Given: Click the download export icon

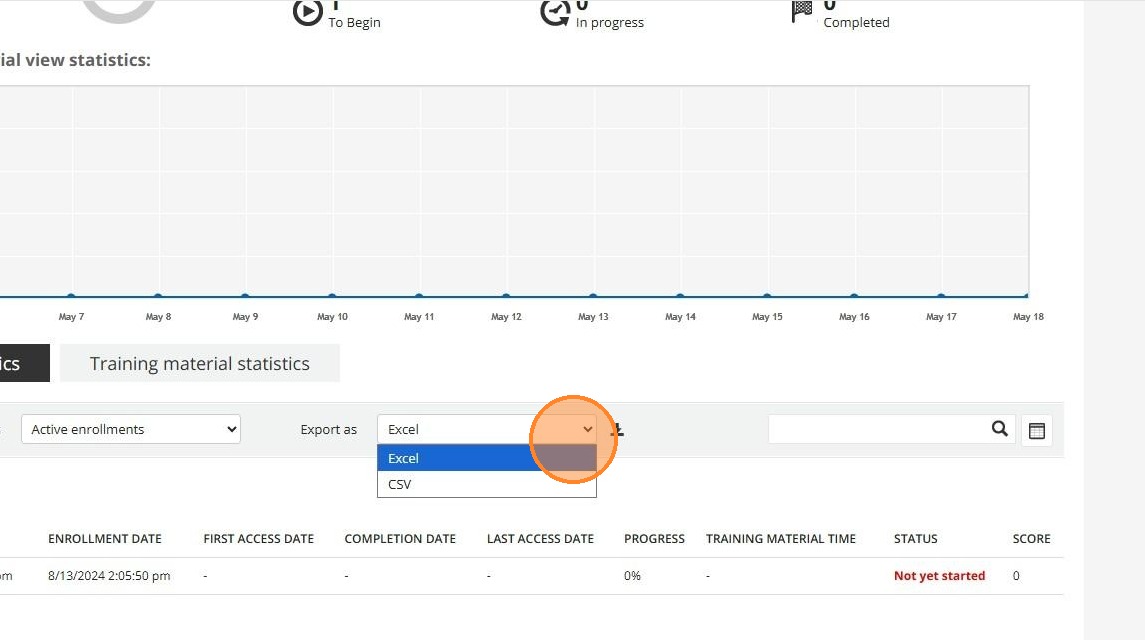Looking at the screenshot, I should 617,430.
